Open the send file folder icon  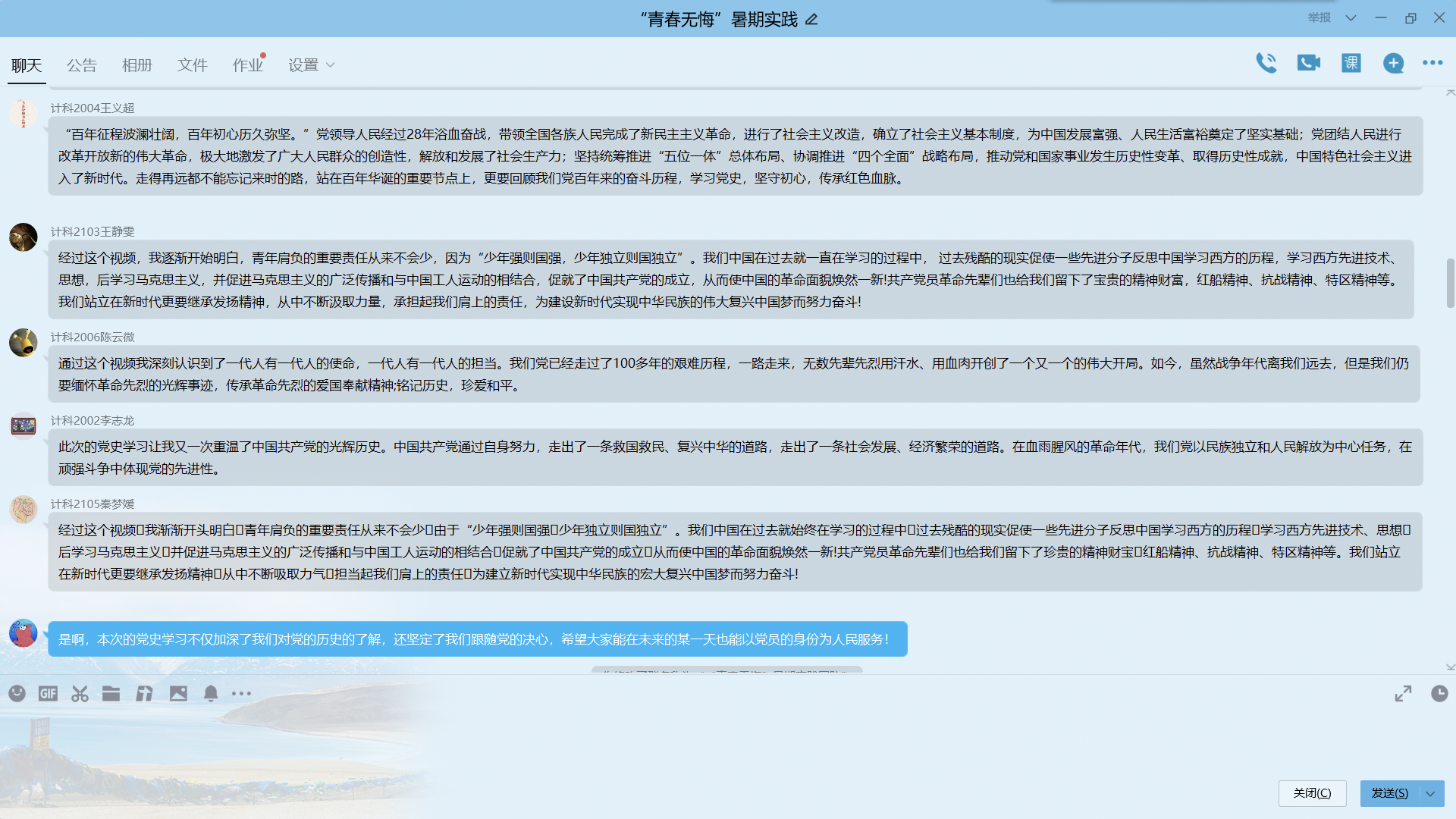(x=111, y=693)
